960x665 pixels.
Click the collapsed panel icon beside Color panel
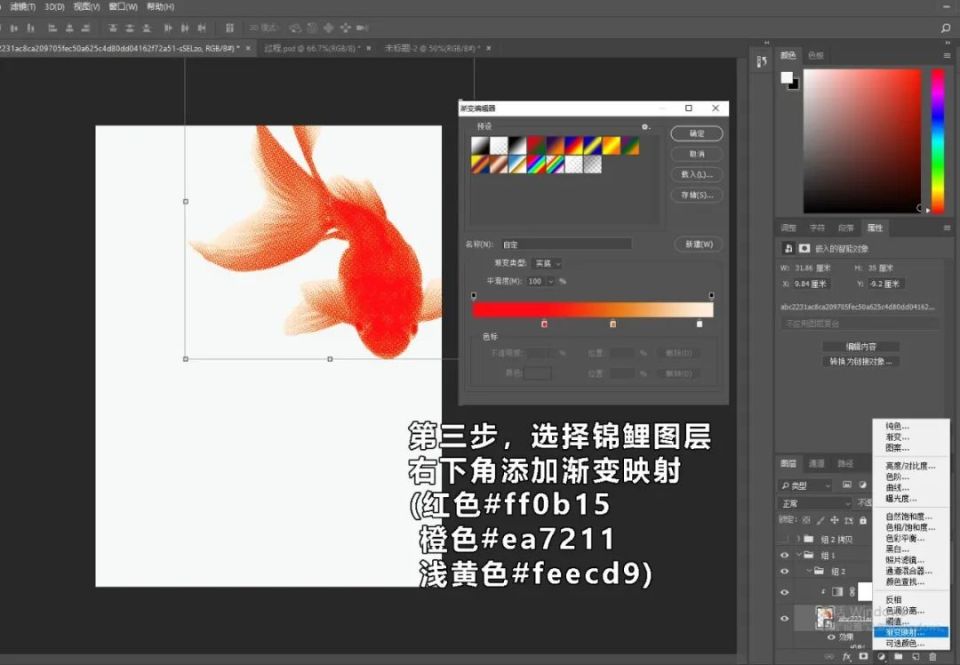click(x=761, y=61)
